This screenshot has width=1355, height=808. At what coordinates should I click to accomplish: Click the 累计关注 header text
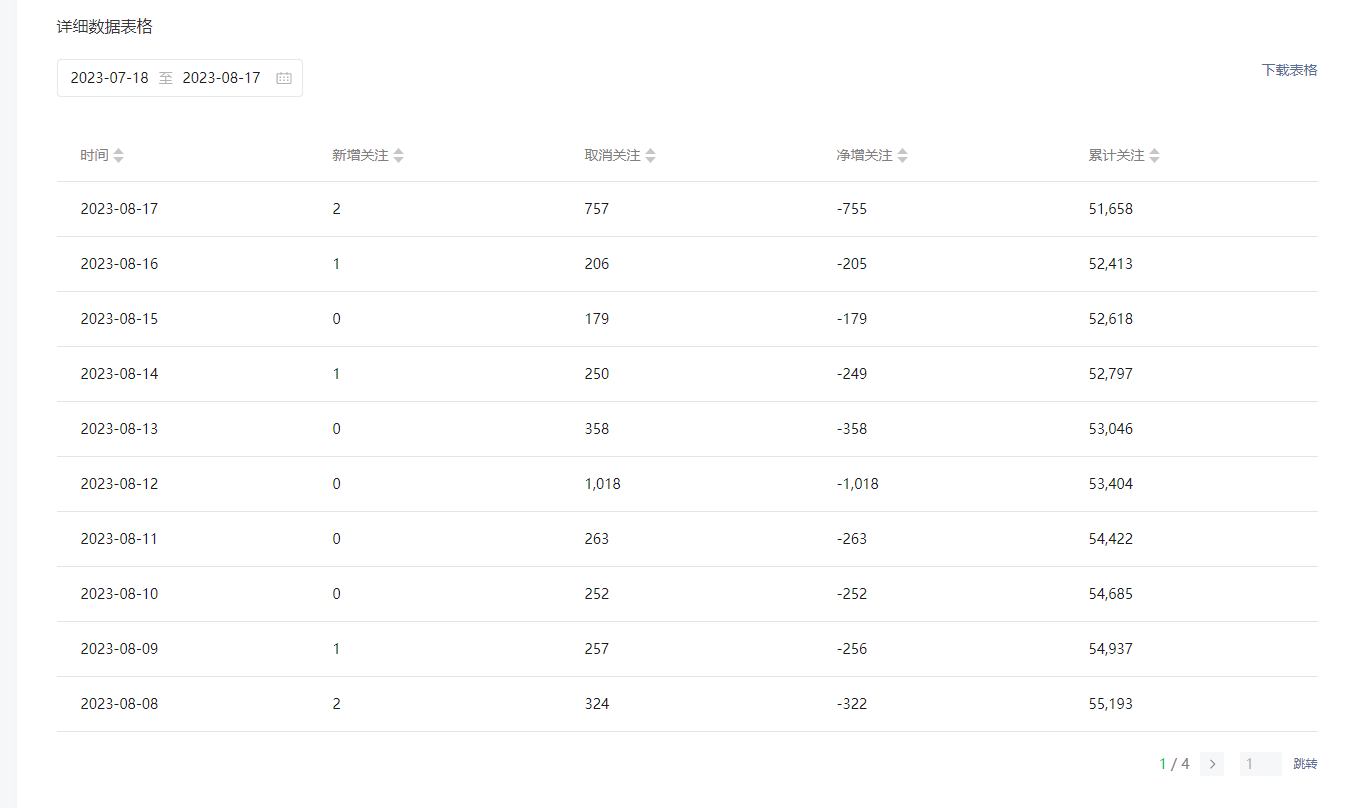tap(1116, 156)
